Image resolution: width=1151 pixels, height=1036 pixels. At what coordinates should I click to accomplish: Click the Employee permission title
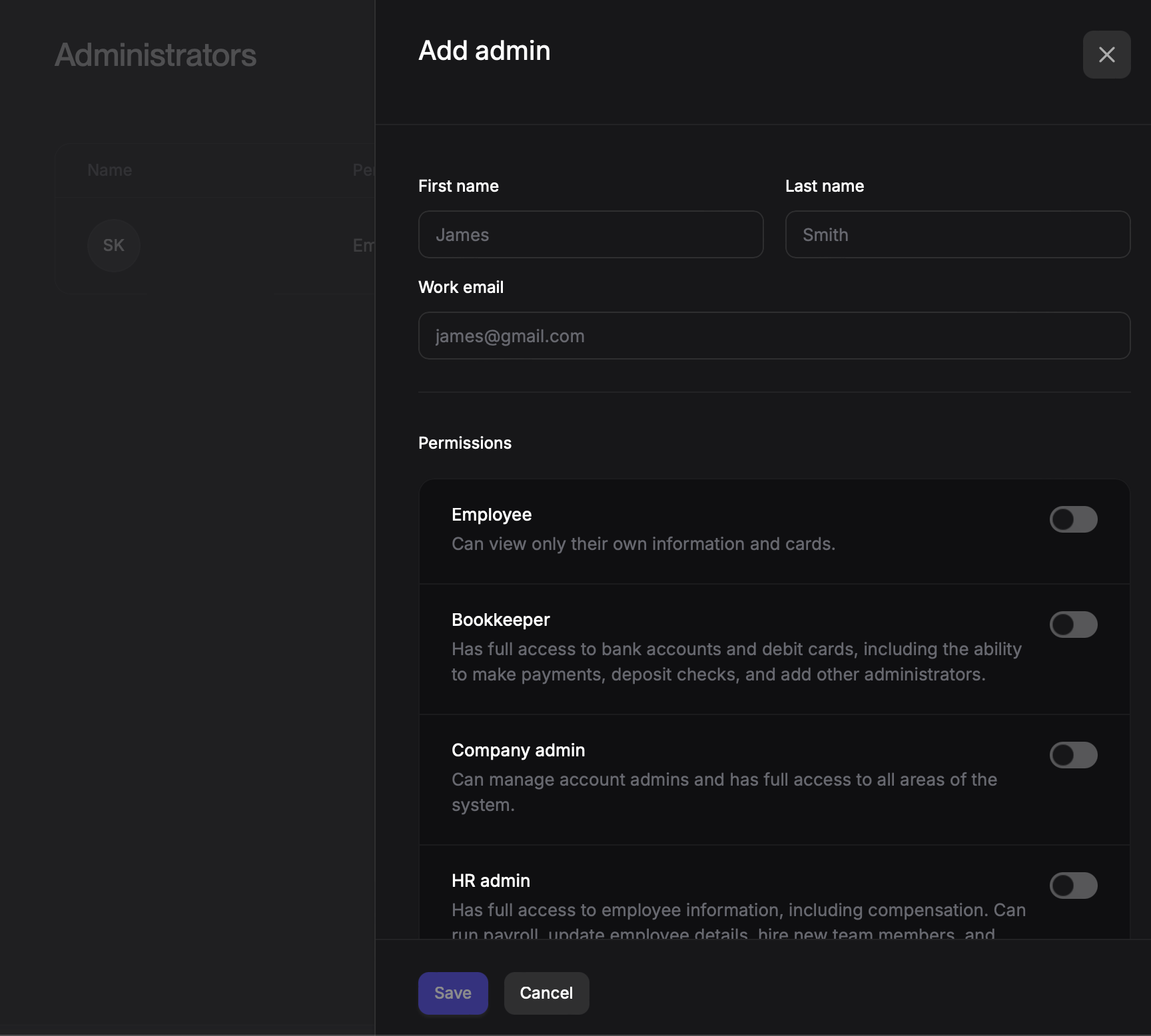[x=492, y=515]
